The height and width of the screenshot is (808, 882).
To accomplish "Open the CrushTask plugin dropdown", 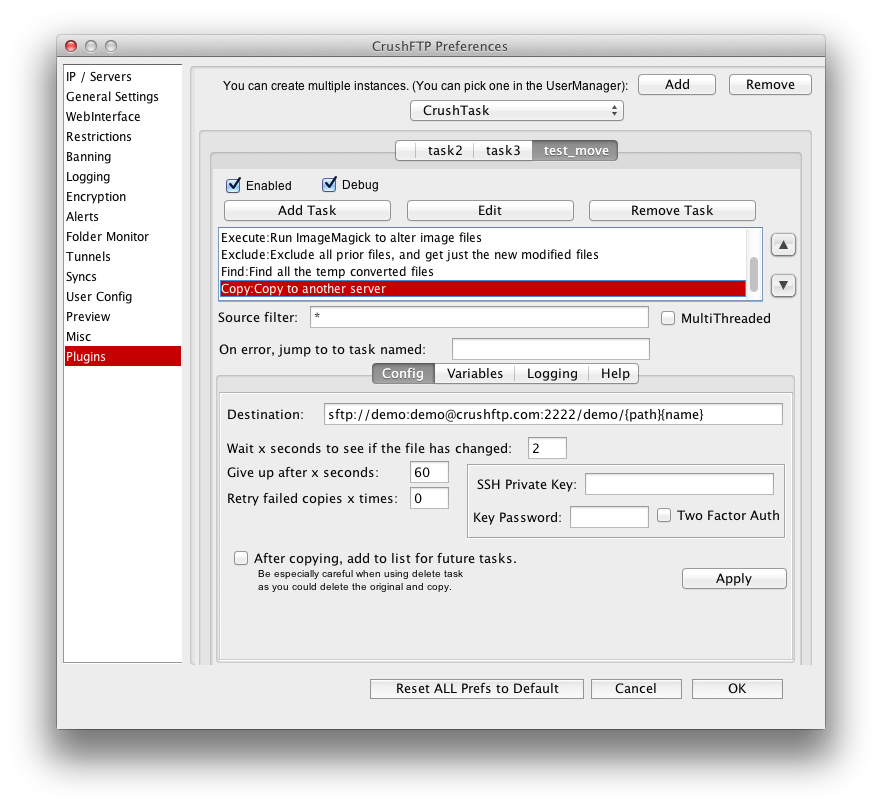I will pos(516,110).
